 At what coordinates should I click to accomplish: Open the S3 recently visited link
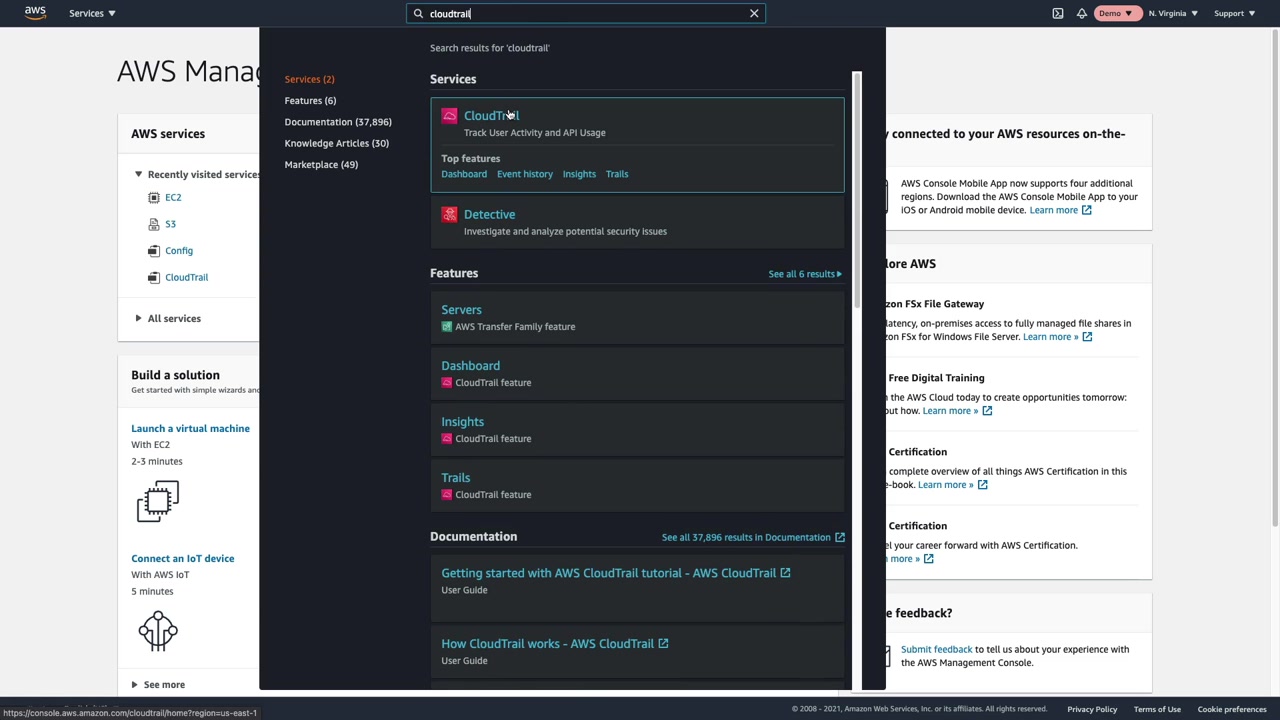pos(170,224)
